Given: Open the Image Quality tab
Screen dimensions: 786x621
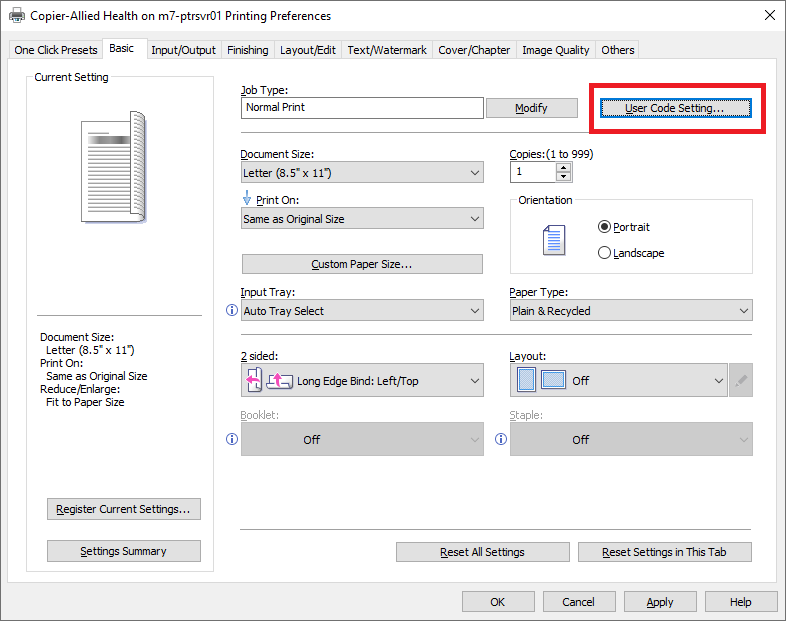Looking at the screenshot, I should pyautogui.click(x=557, y=50).
